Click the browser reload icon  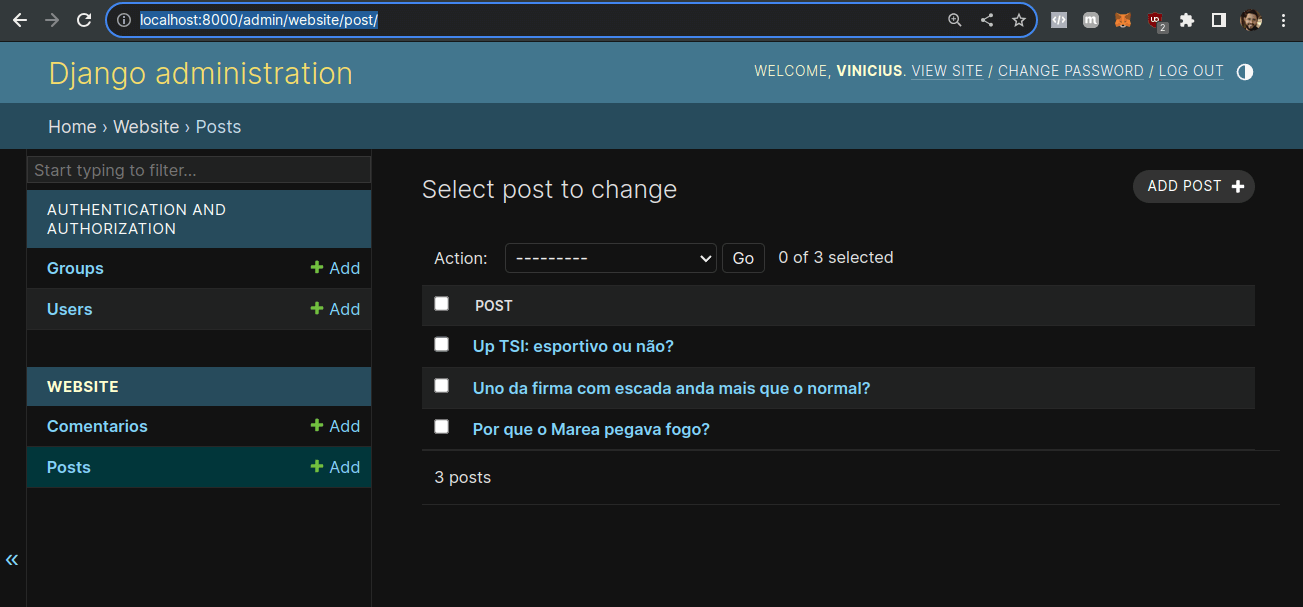[84, 20]
